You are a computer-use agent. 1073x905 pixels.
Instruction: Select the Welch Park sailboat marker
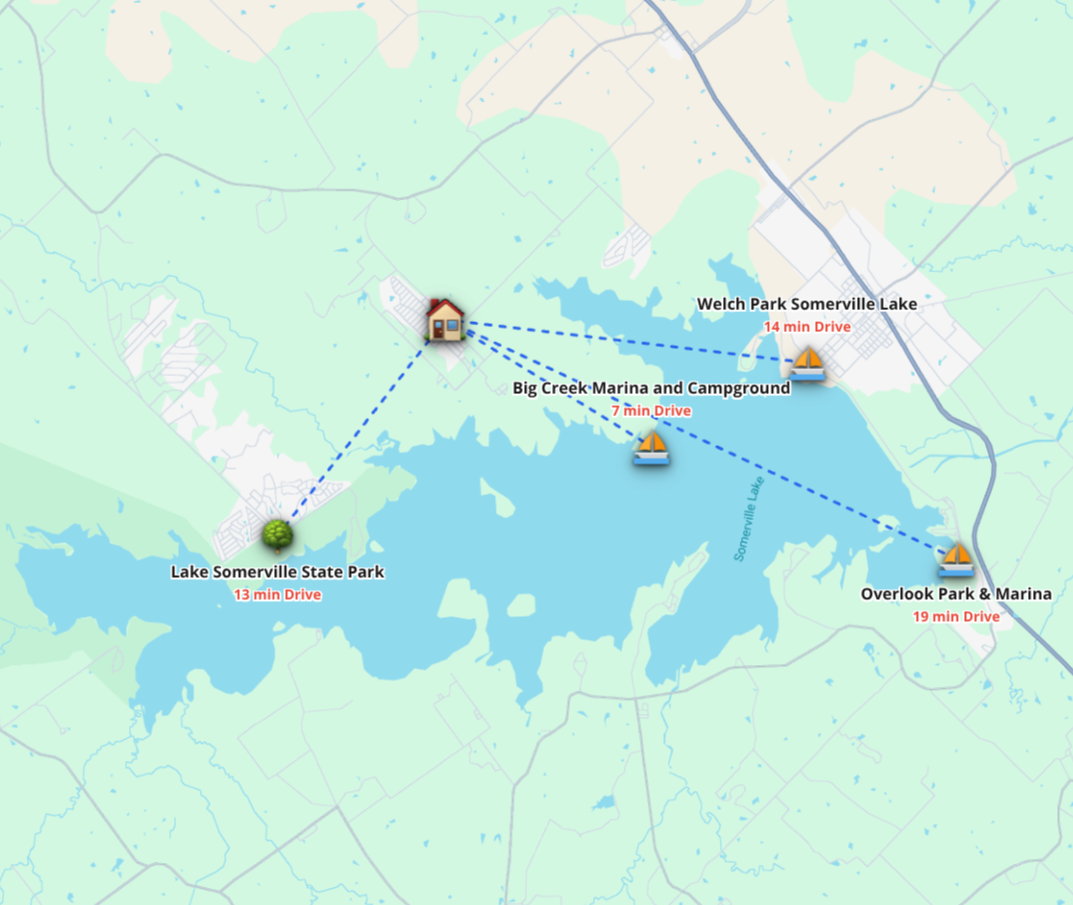[x=807, y=363]
